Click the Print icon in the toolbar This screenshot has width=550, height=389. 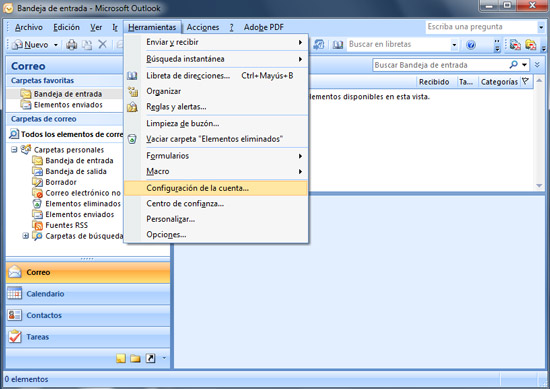72,45
